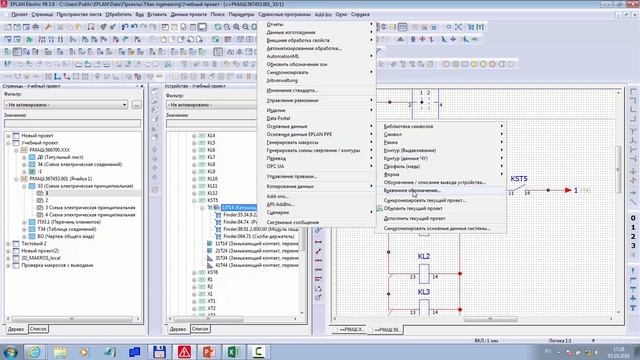Click the devices Значение input field
The width and height of the screenshot is (640, 360).
pyautogui.click(x=211, y=124)
